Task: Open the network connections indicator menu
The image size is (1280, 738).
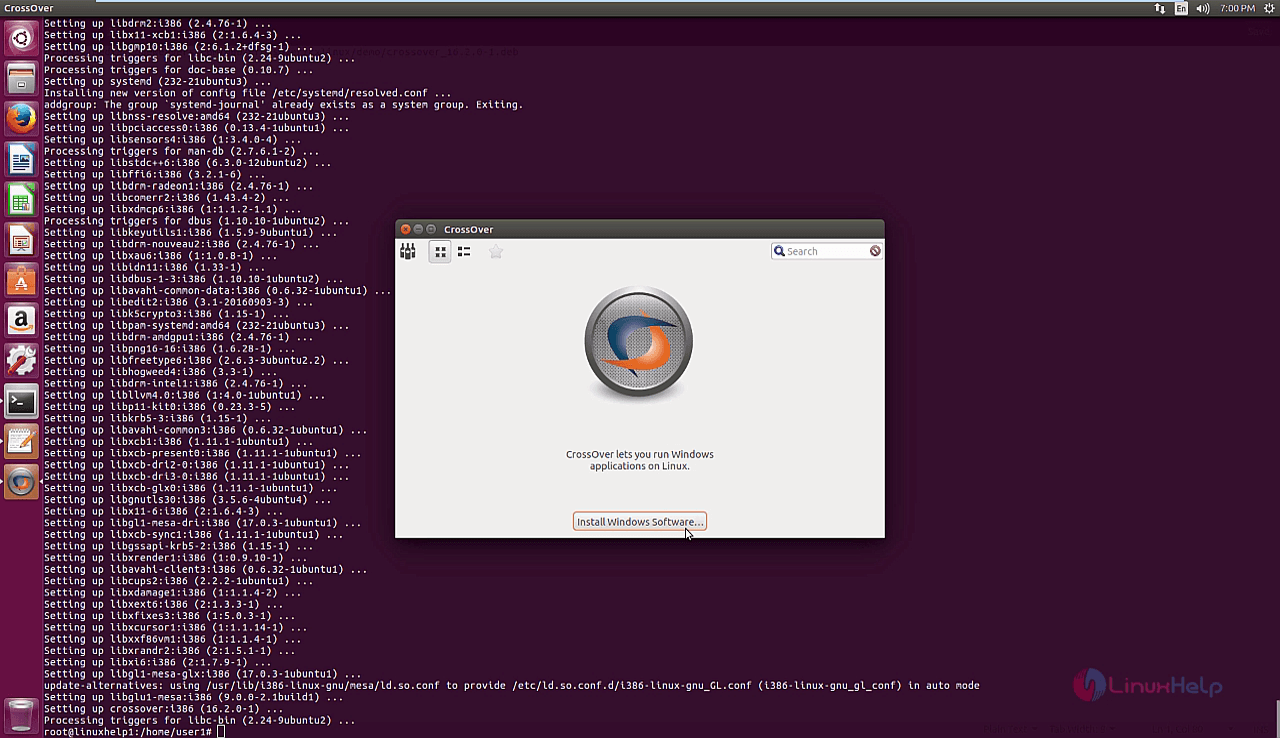Action: (x=1160, y=8)
